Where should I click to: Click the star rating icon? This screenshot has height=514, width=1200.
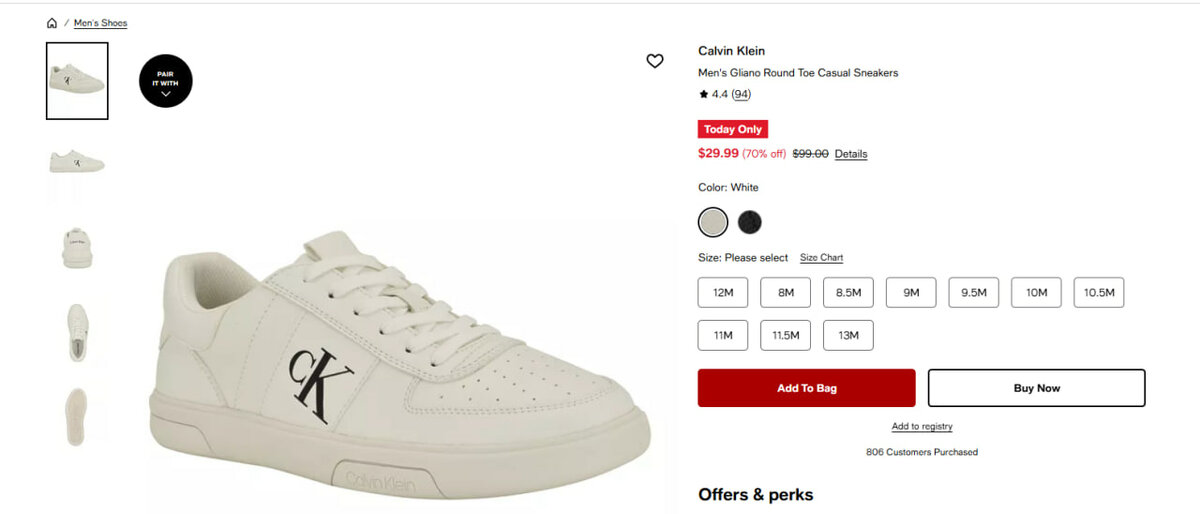point(703,94)
